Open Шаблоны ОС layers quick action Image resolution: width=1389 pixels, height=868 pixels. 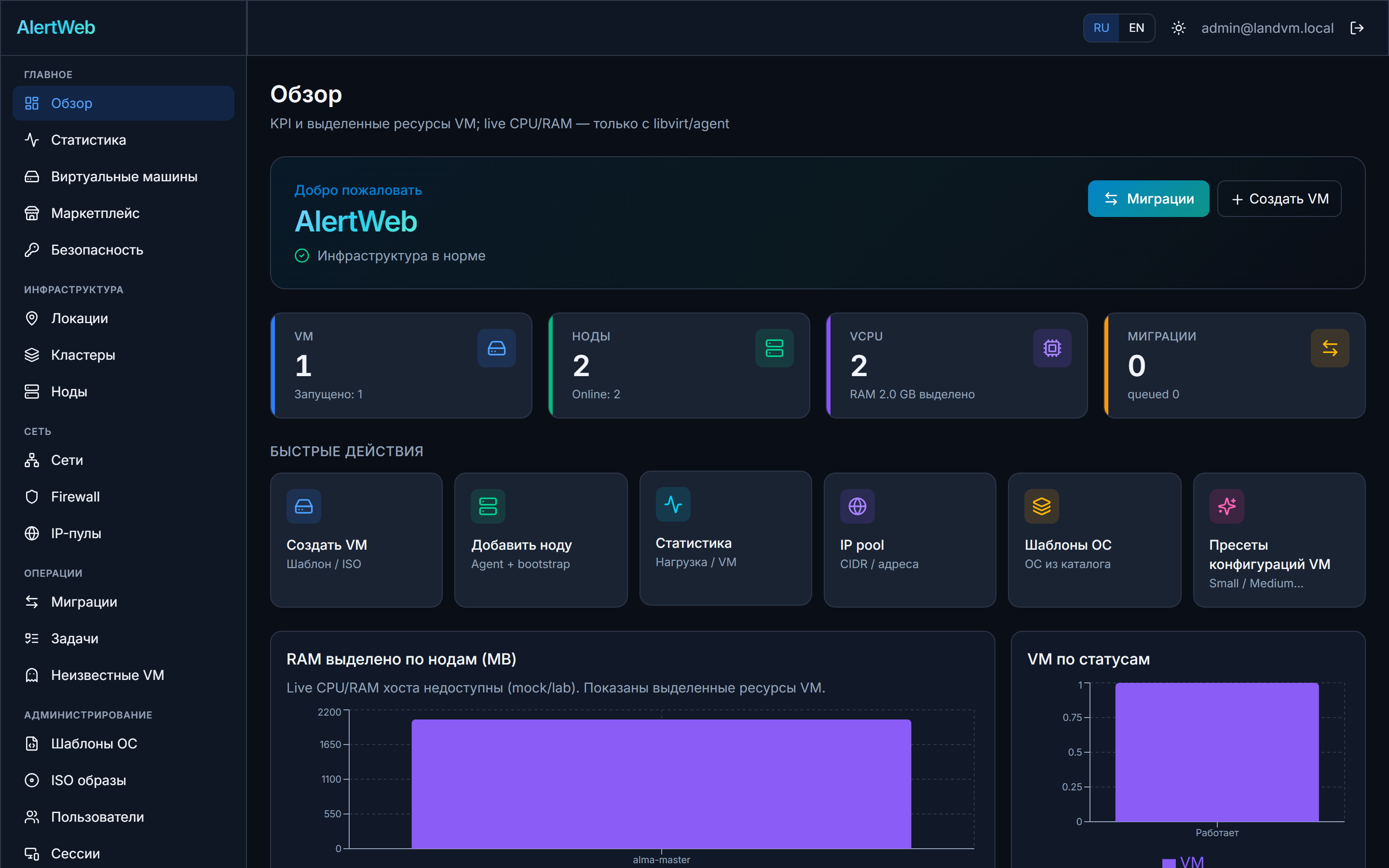pyautogui.click(x=1041, y=506)
